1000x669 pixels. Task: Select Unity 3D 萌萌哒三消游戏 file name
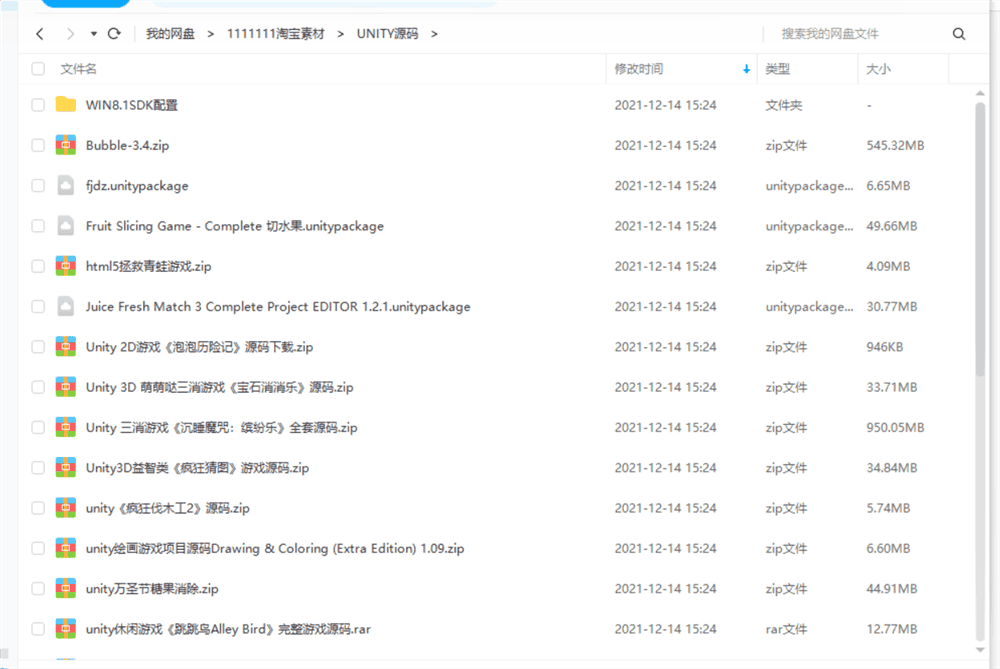(x=219, y=387)
